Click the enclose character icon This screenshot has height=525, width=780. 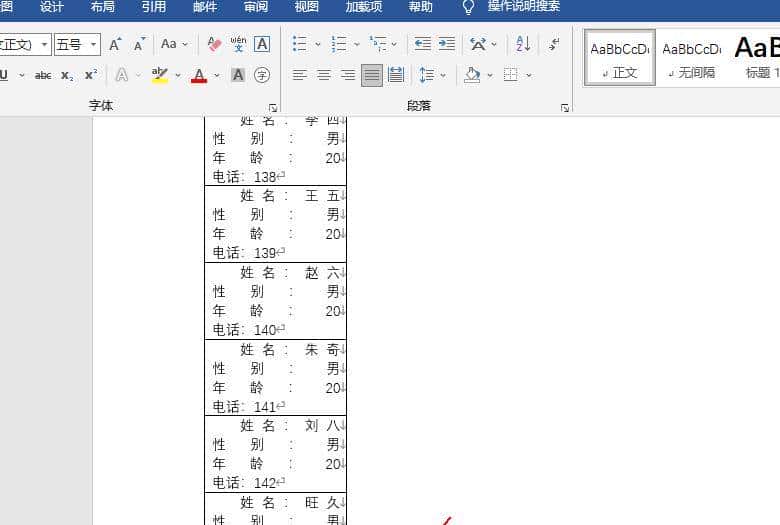(x=262, y=75)
